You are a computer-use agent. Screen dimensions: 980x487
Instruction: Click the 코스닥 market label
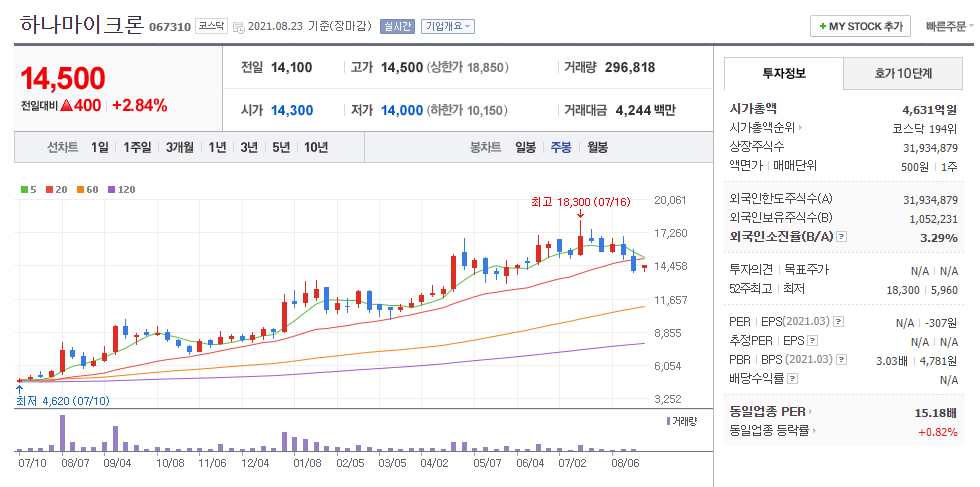[211, 26]
